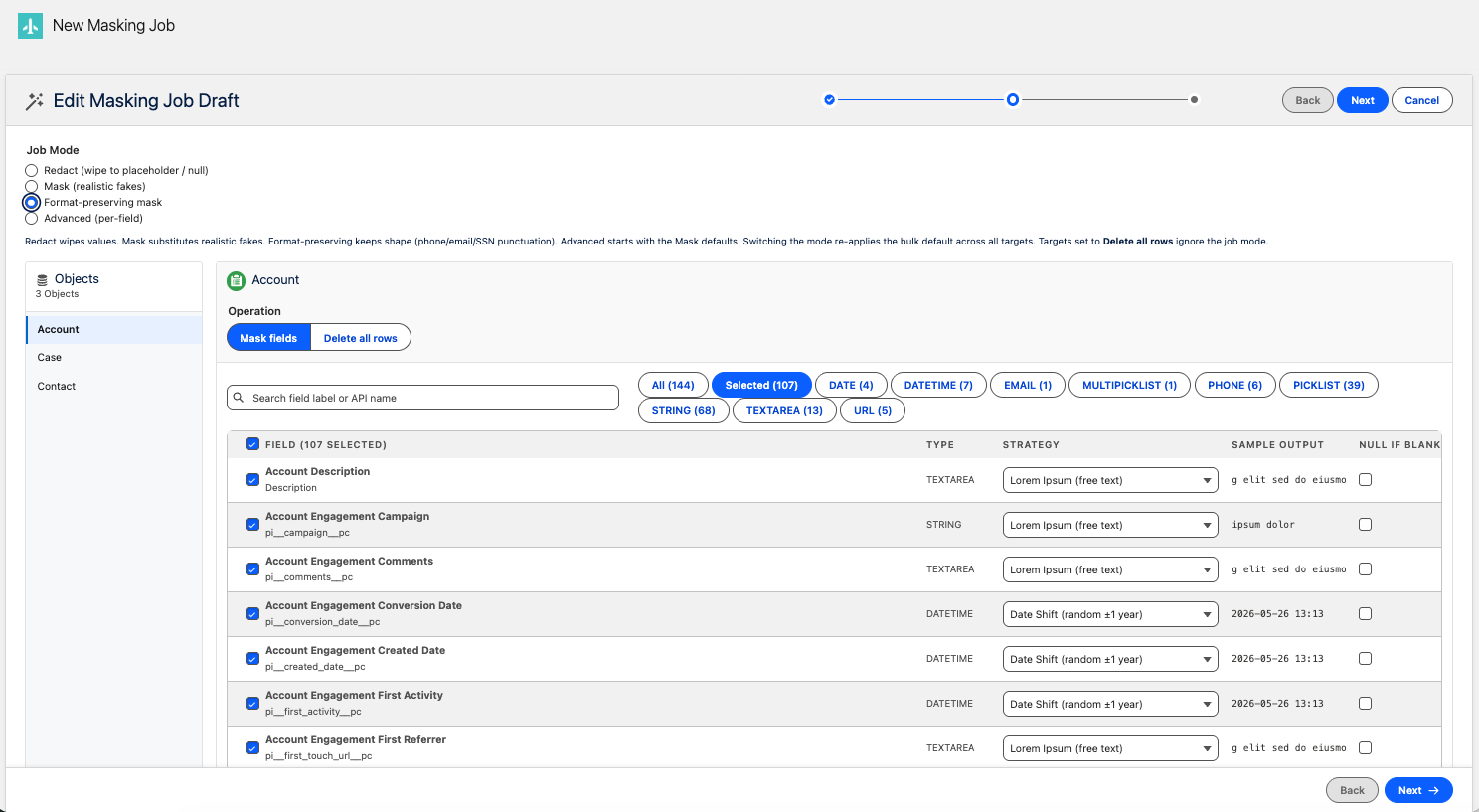
Task: Click the bottom Next arrow button
Action: tap(1418, 790)
